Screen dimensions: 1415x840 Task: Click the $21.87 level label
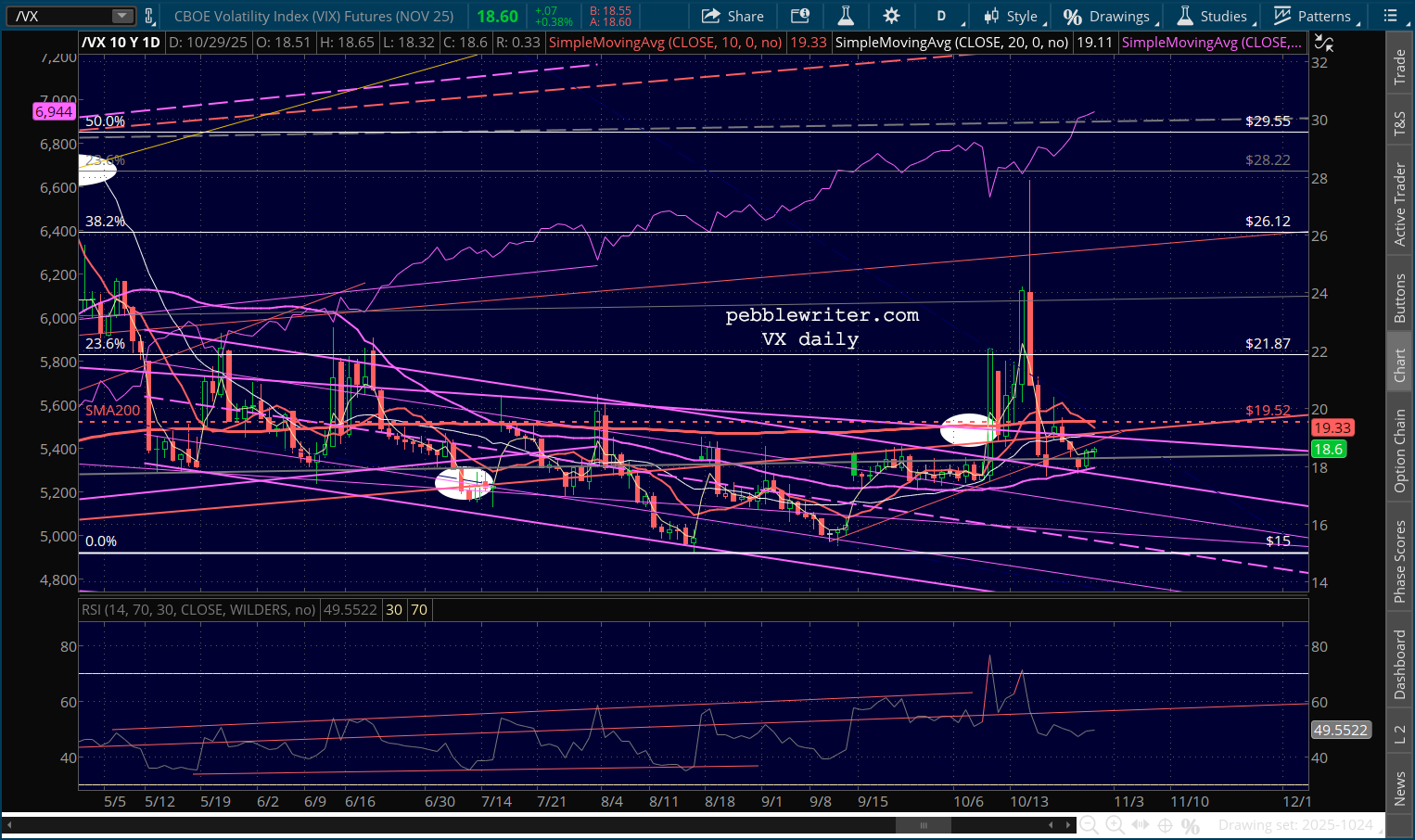1268,343
